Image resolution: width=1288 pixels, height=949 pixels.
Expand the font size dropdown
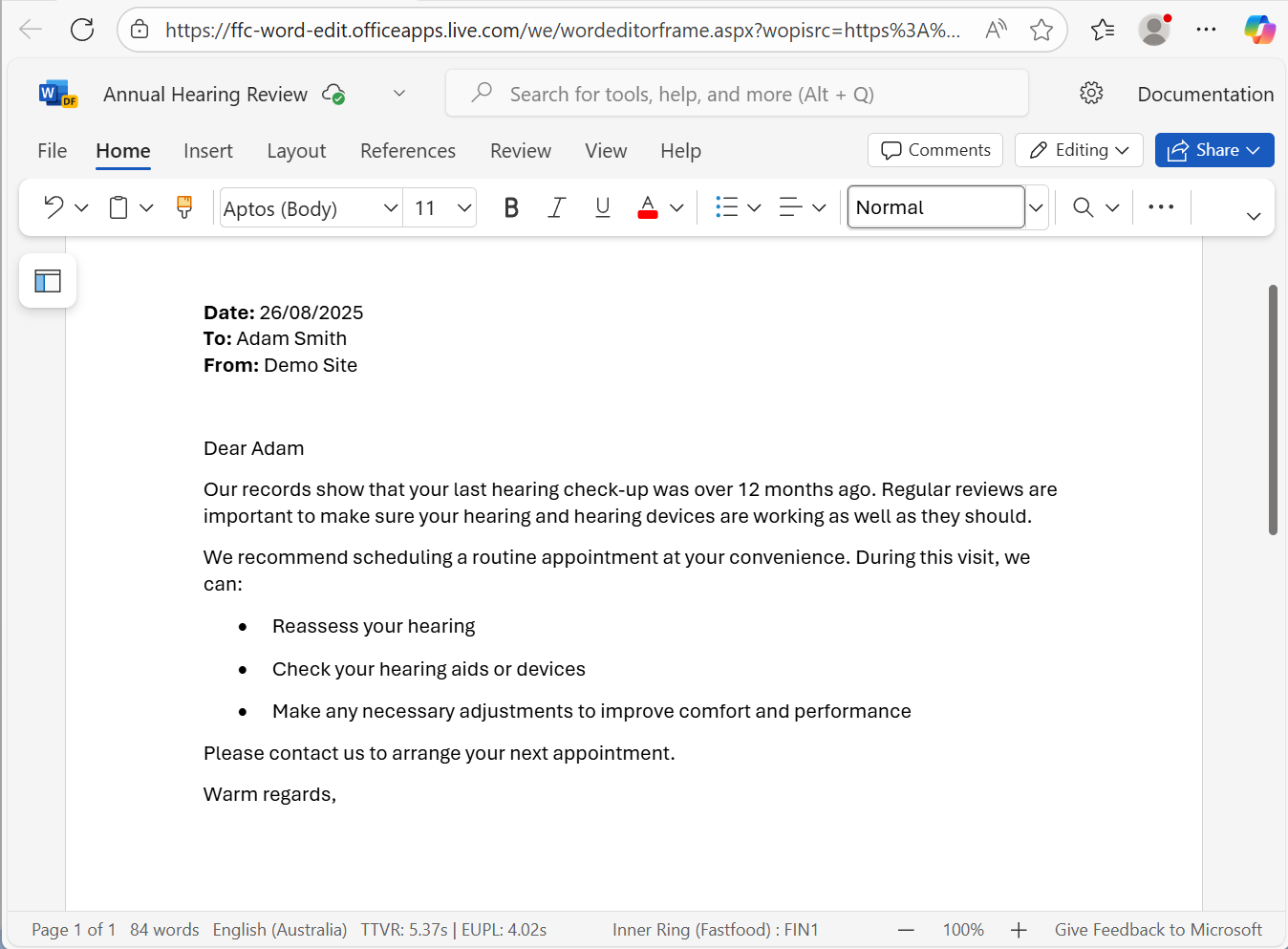464,207
